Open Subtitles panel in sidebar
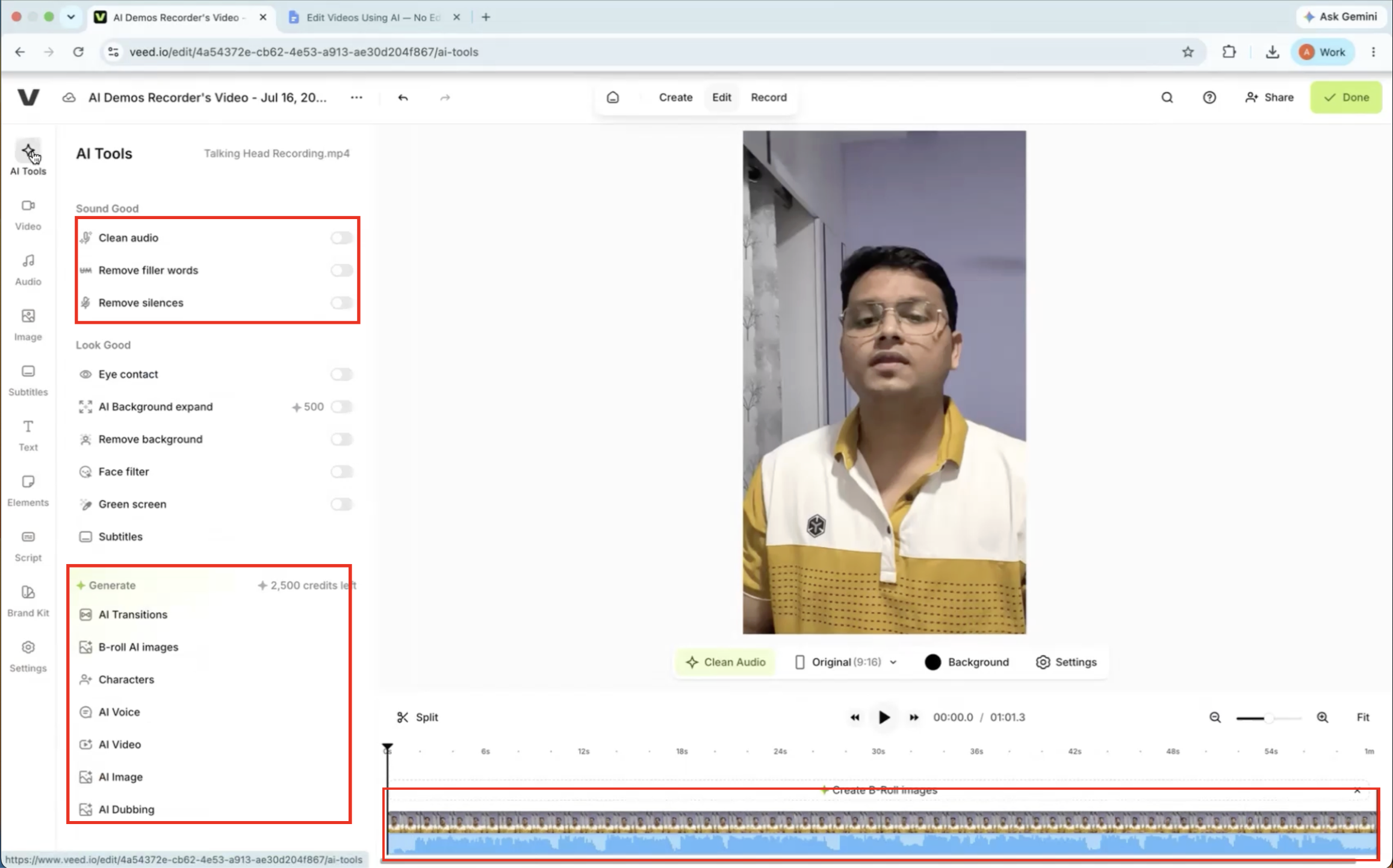Viewport: 1393px width, 868px height. coord(28,380)
